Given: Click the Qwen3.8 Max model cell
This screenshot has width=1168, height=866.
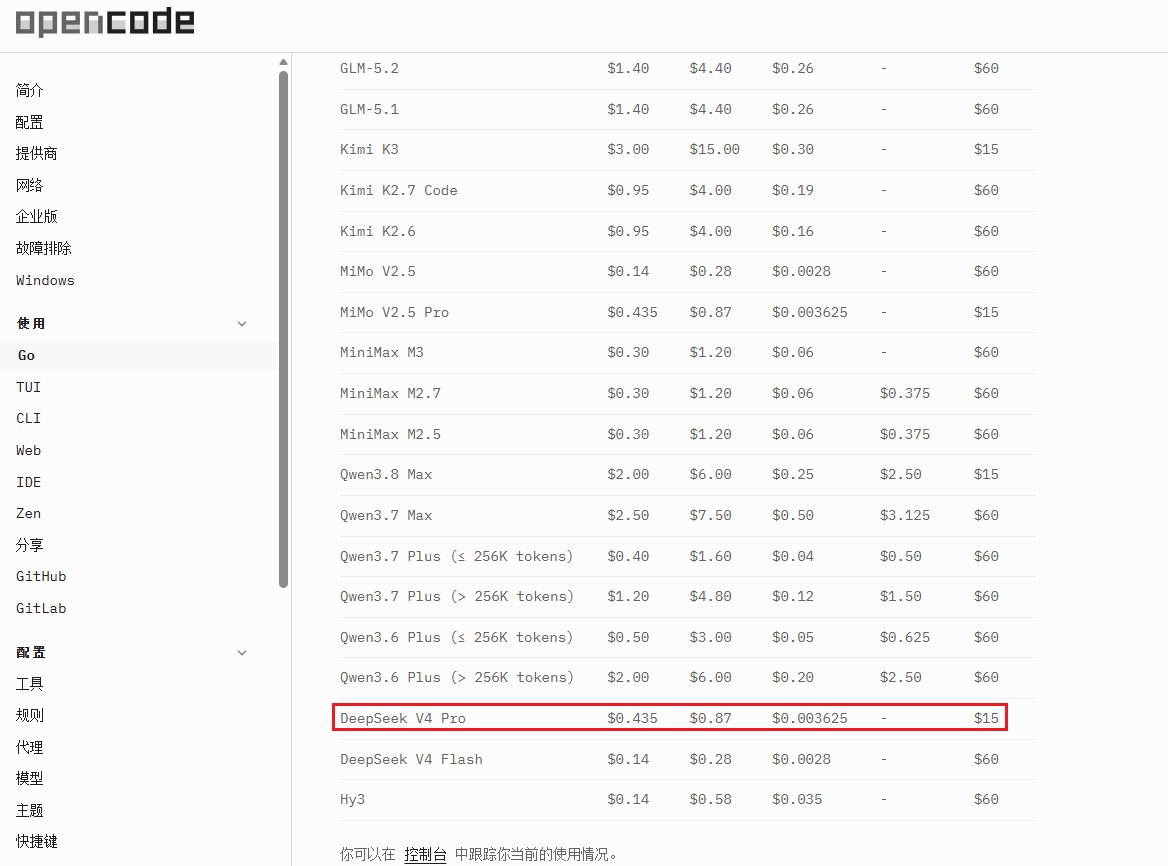Looking at the screenshot, I should click(x=386, y=475).
